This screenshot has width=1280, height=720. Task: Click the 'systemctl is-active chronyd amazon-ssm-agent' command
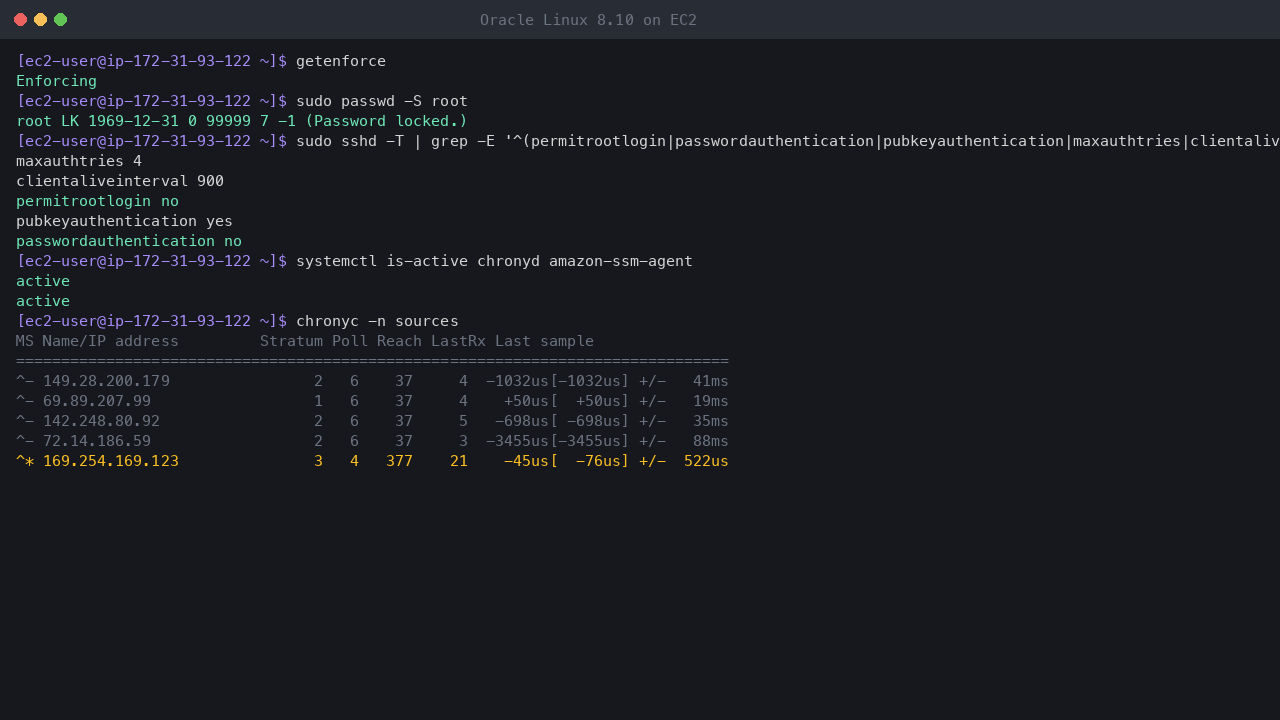[x=494, y=261]
